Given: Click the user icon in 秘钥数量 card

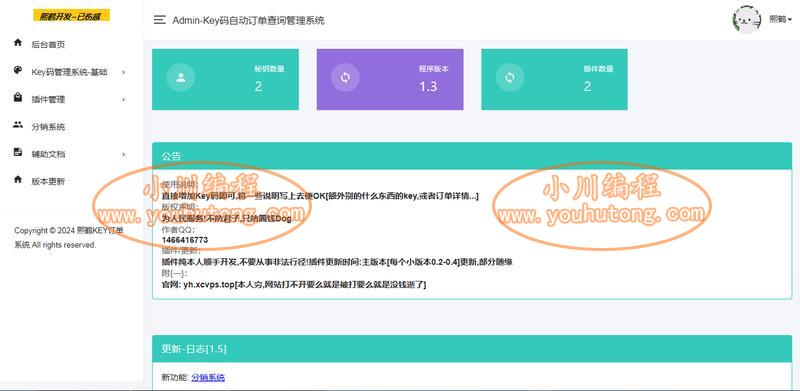Looking at the screenshot, I should click(180, 78).
